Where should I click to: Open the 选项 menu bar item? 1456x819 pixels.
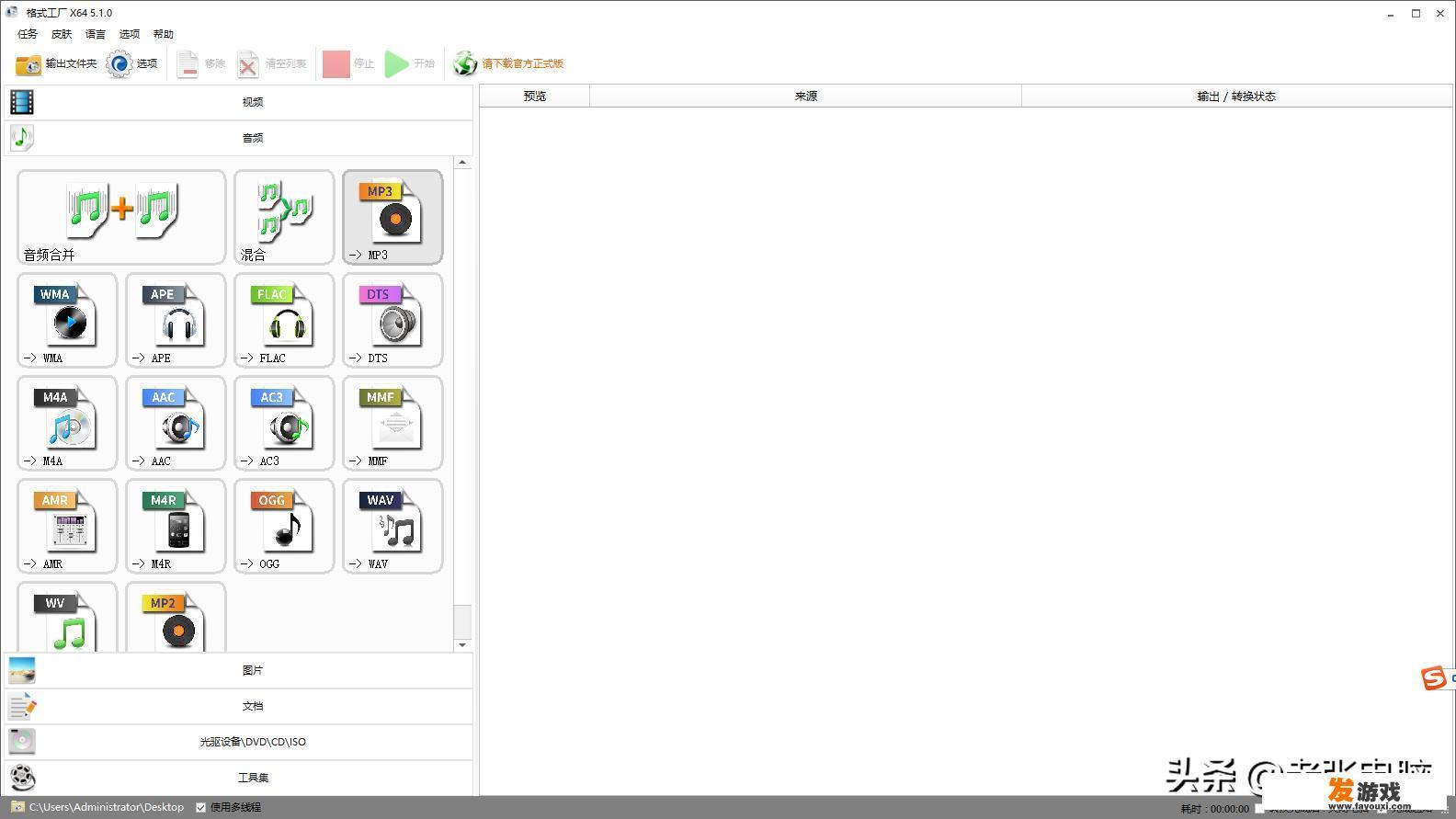[130, 34]
